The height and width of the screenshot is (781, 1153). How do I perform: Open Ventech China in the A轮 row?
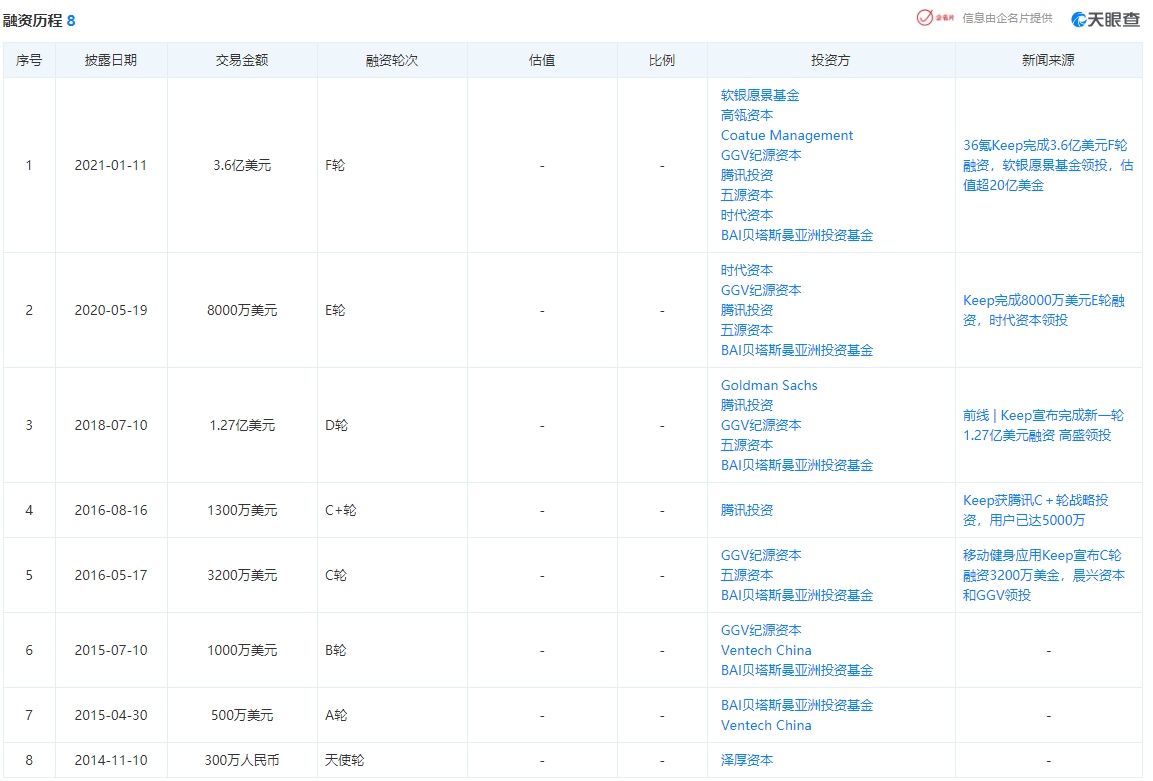(x=766, y=725)
